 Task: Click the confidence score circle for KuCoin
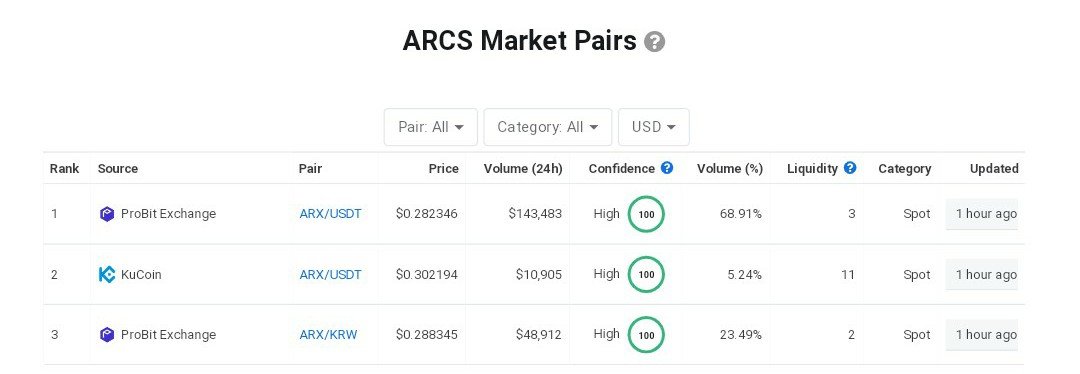(x=646, y=274)
